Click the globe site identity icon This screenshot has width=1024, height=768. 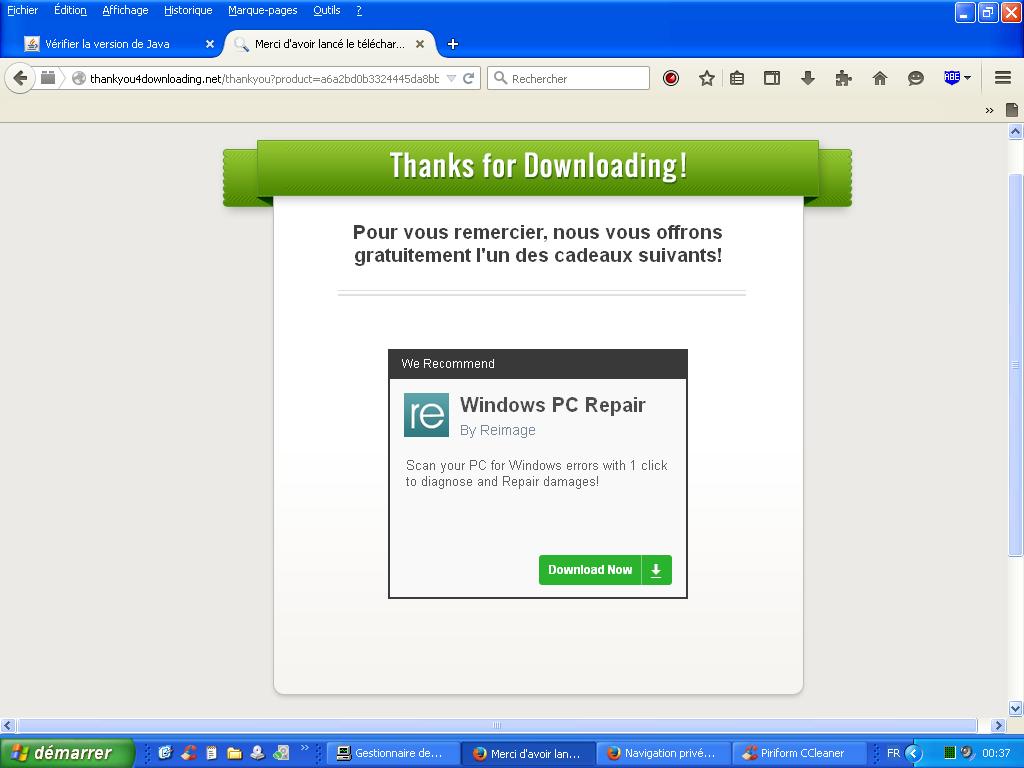[x=79, y=78]
